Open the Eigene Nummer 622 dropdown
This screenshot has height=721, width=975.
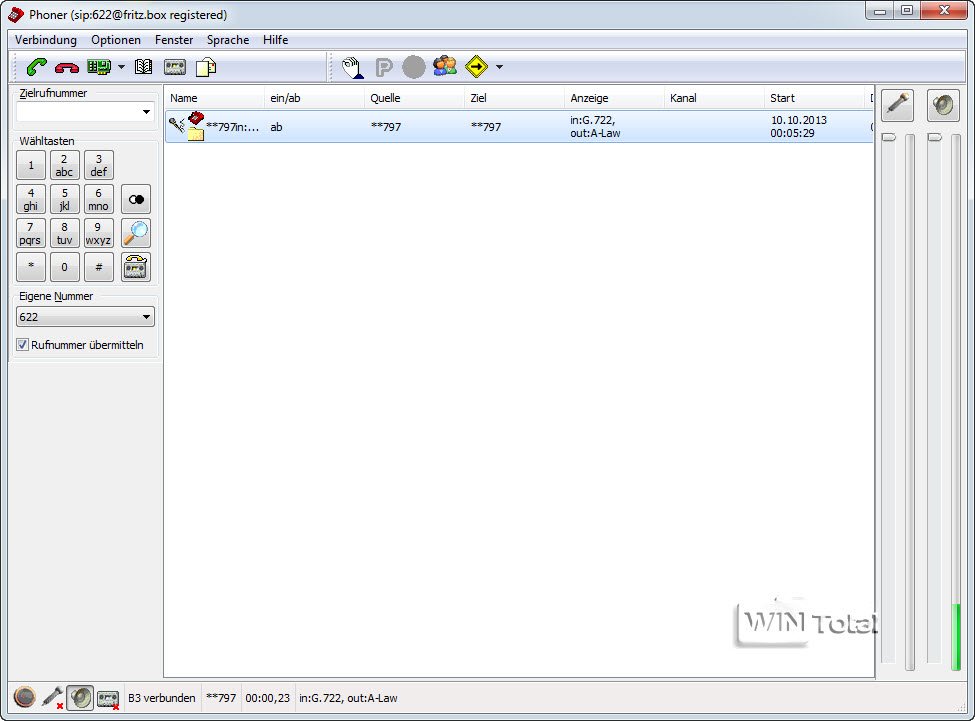coord(146,317)
